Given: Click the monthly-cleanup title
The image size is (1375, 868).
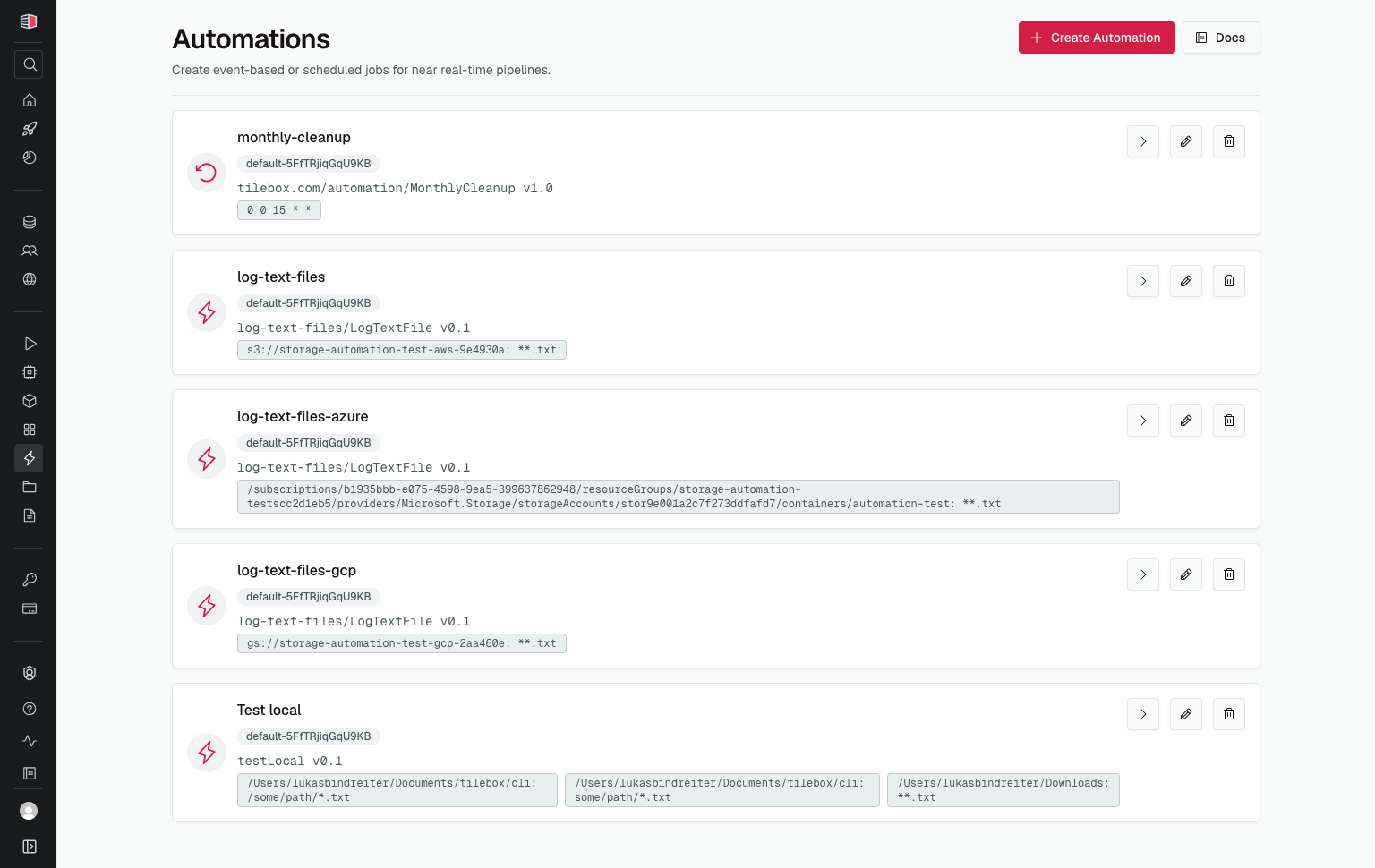Looking at the screenshot, I should click(294, 137).
